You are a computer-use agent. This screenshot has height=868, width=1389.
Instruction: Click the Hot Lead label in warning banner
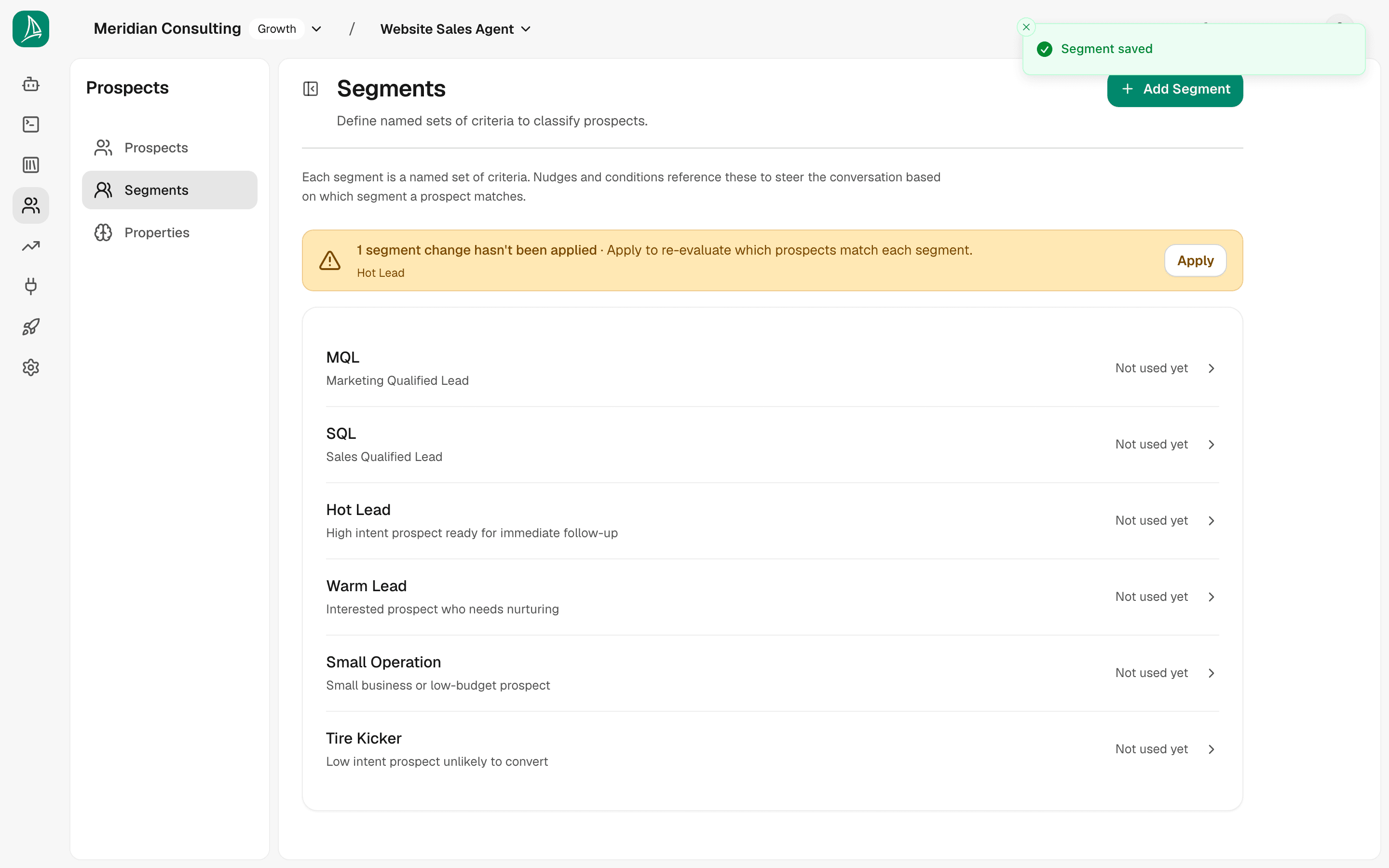coord(381,273)
